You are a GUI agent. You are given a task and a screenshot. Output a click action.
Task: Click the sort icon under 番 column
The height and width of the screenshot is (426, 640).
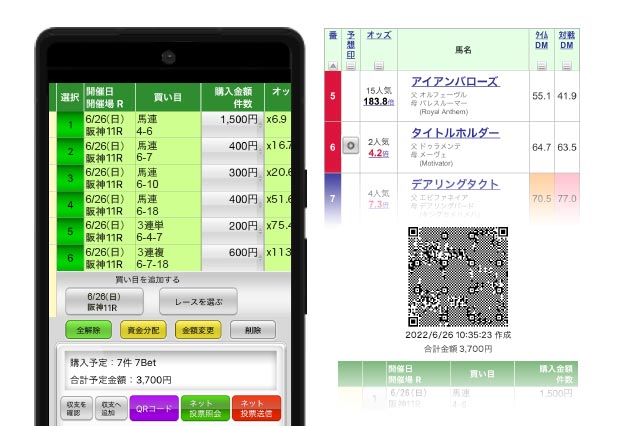(332, 66)
